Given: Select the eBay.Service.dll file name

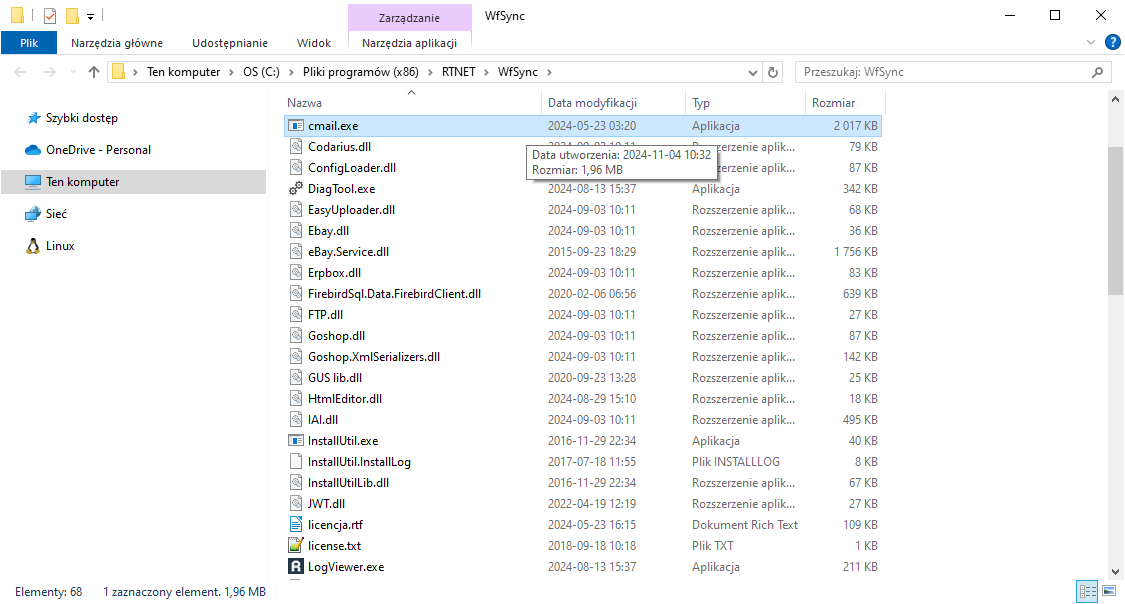Looking at the screenshot, I should pos(349,252).
